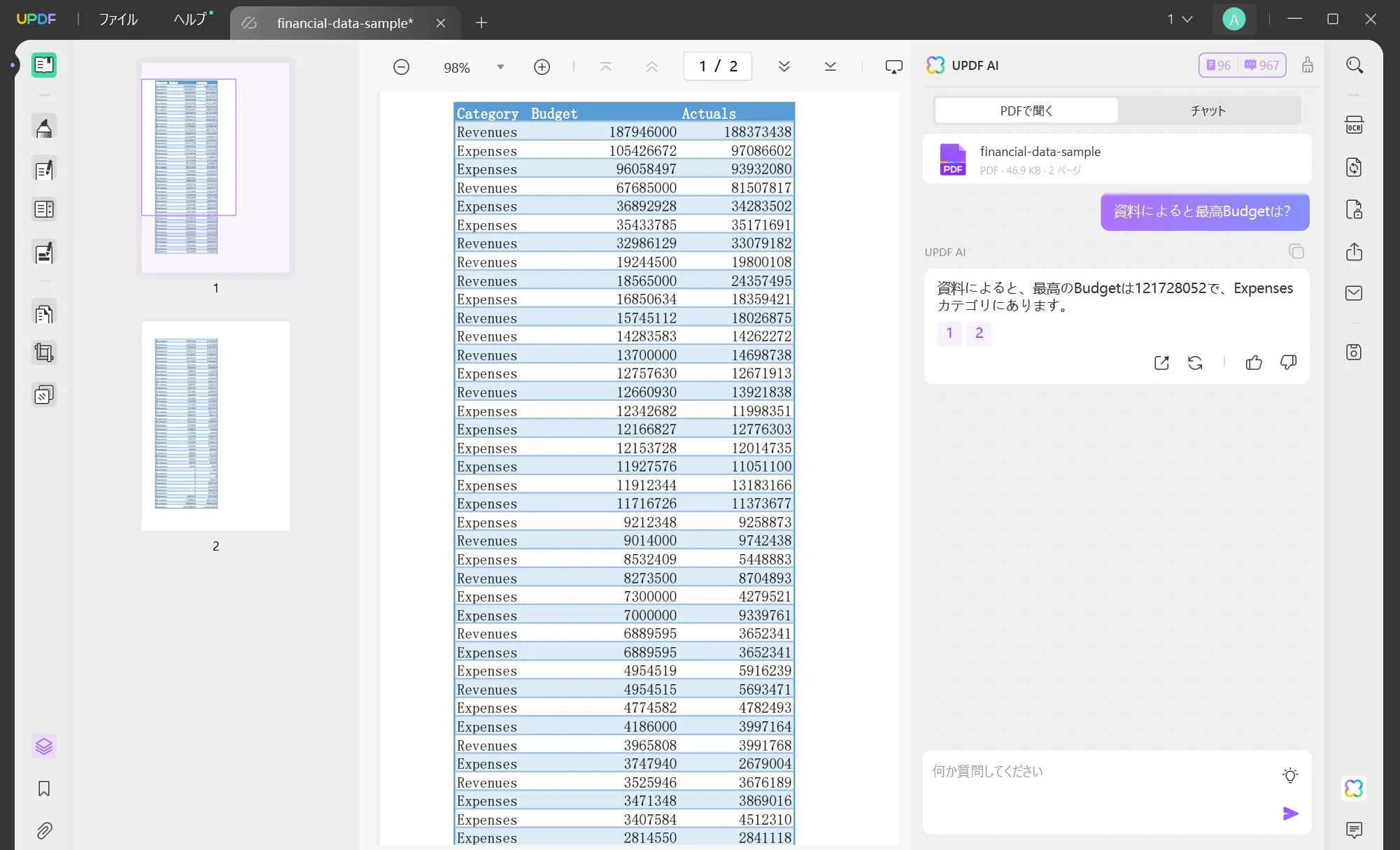The width and height of the screenshot is (1400, 850).
Task: Go to next page arrow
Action: (784, 66)
